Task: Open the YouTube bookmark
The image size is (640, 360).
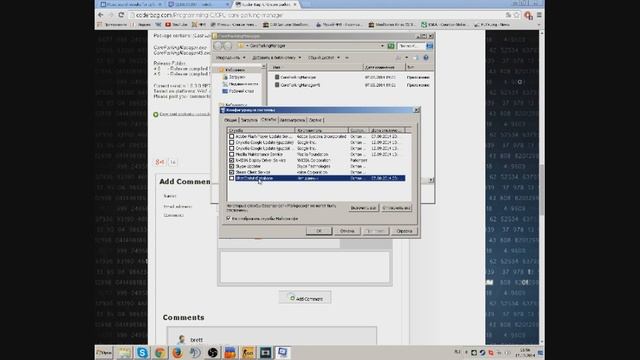Action: [176, 24]
